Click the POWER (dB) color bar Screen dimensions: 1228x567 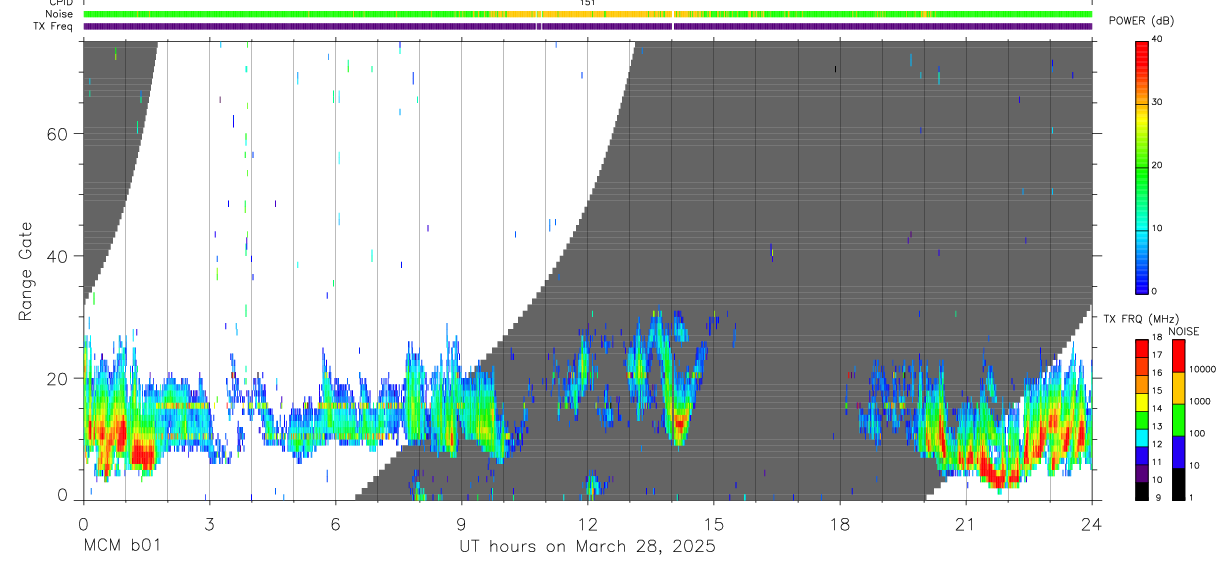pyautogui.click(x=1140, y=166)
